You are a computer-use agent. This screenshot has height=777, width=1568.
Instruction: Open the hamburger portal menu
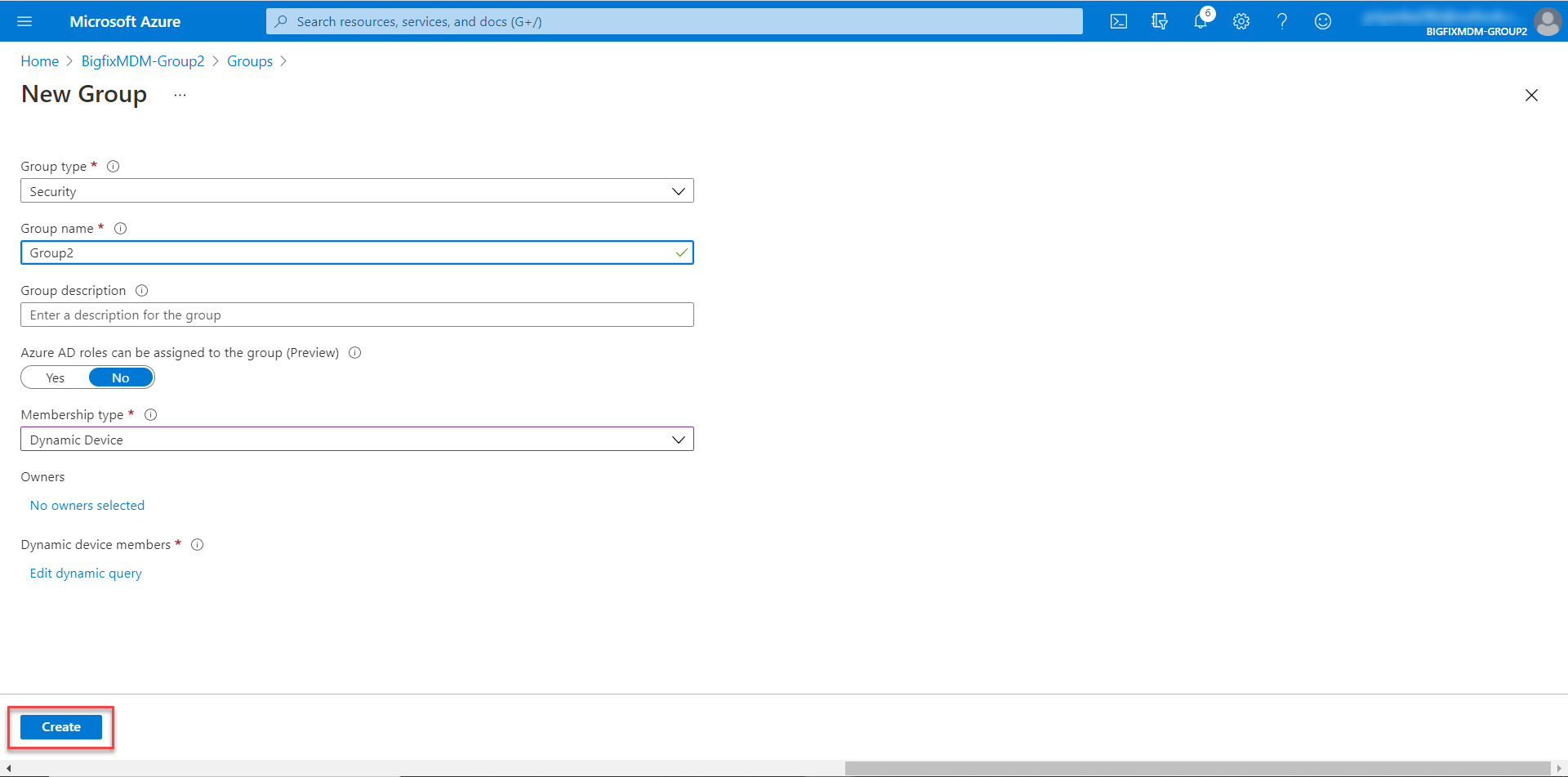[24, 21]
